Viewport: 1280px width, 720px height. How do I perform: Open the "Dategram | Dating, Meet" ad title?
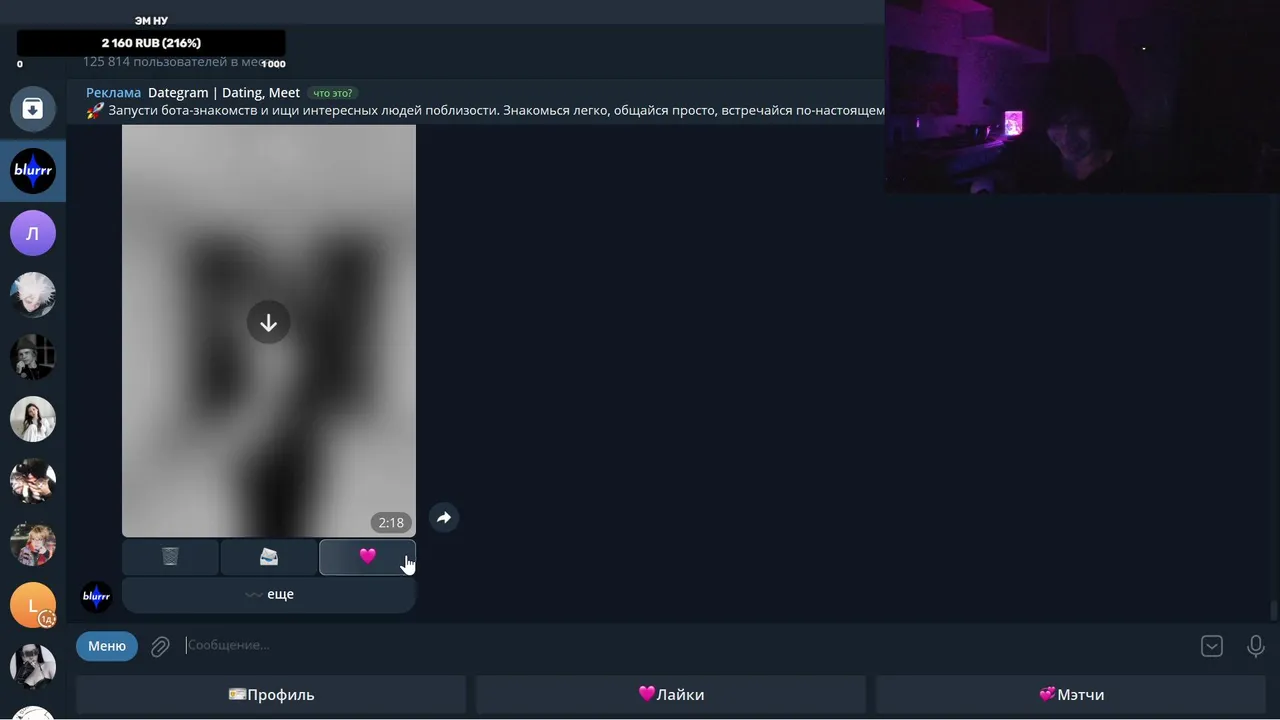[224, 92]
